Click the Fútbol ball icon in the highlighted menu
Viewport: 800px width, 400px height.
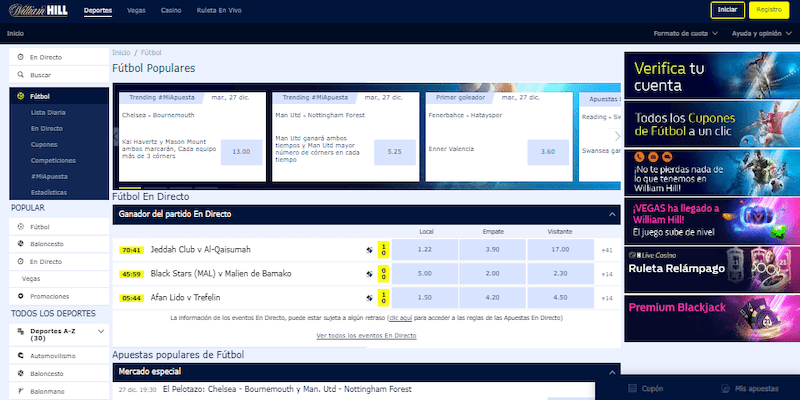pos(20,96)
